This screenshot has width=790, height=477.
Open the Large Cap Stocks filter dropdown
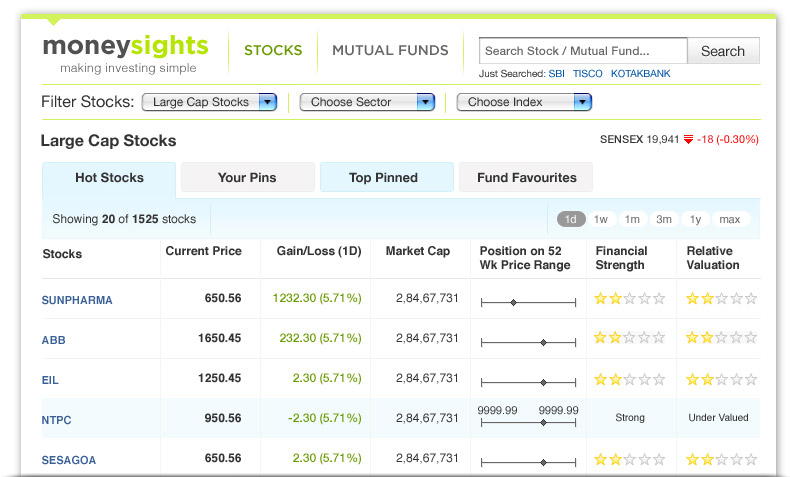(210, 102)
